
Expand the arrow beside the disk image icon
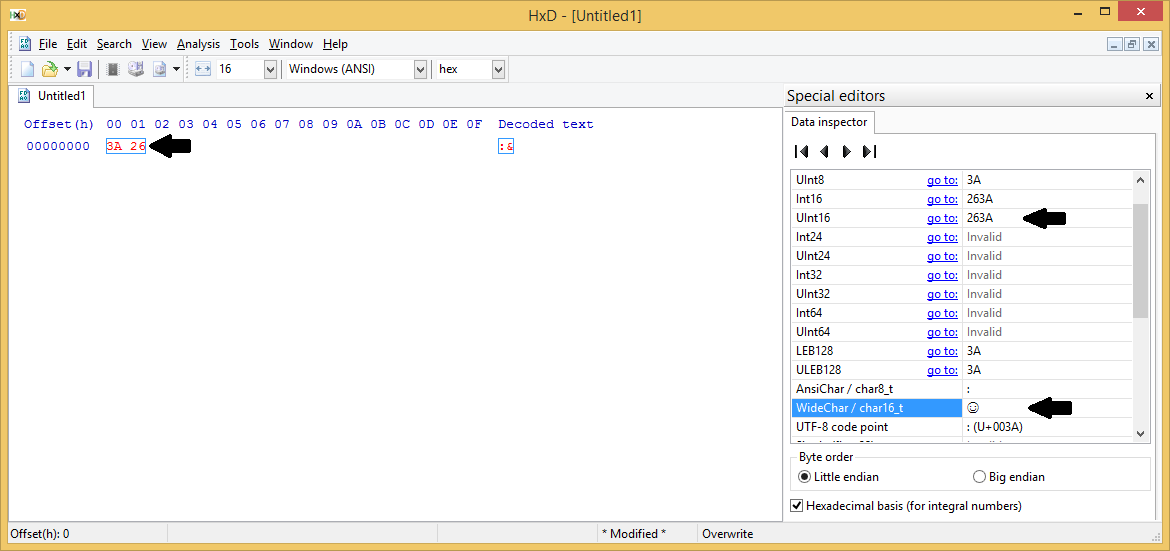click(x=176, y=69)
